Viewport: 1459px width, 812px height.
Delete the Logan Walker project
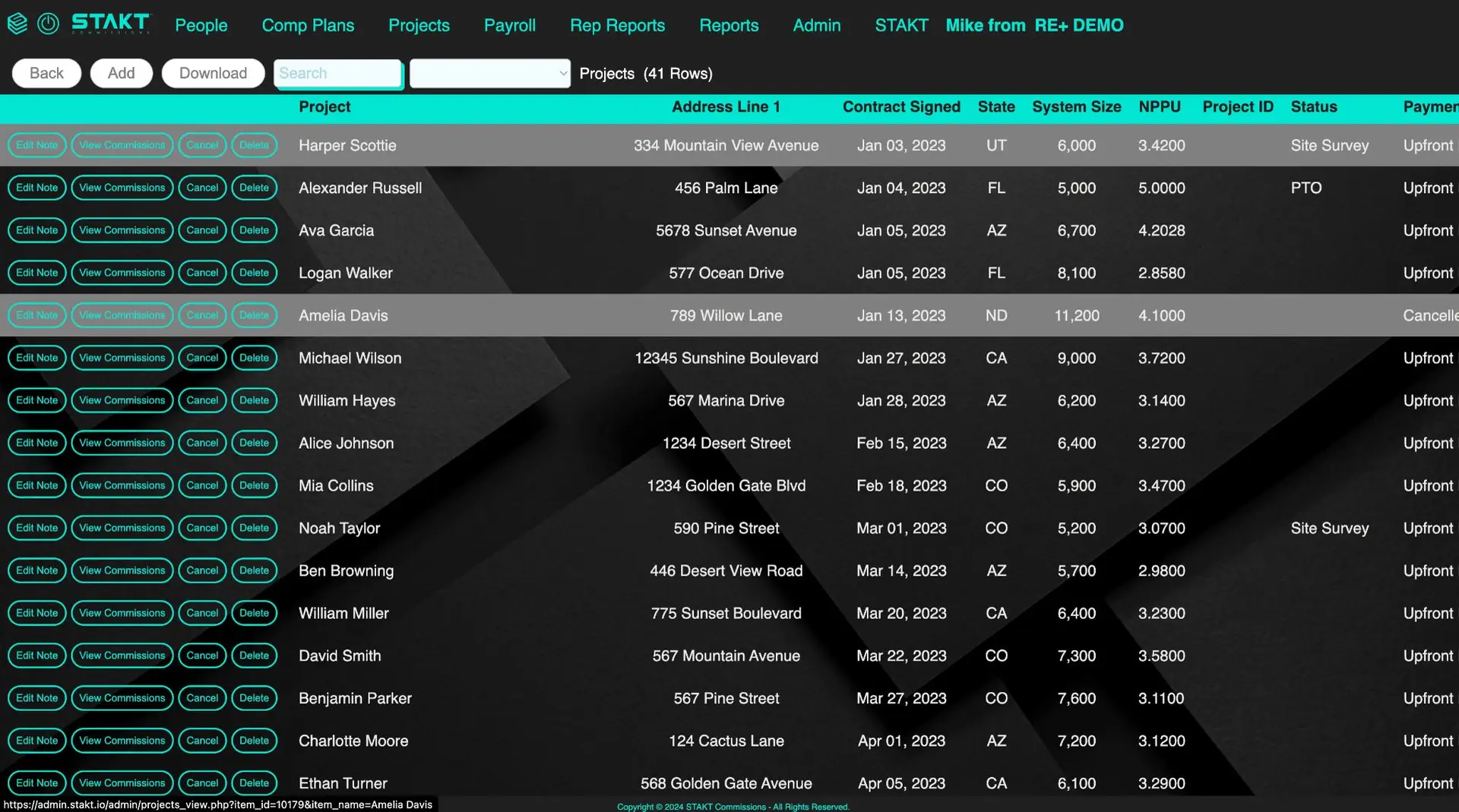point(255,273)
